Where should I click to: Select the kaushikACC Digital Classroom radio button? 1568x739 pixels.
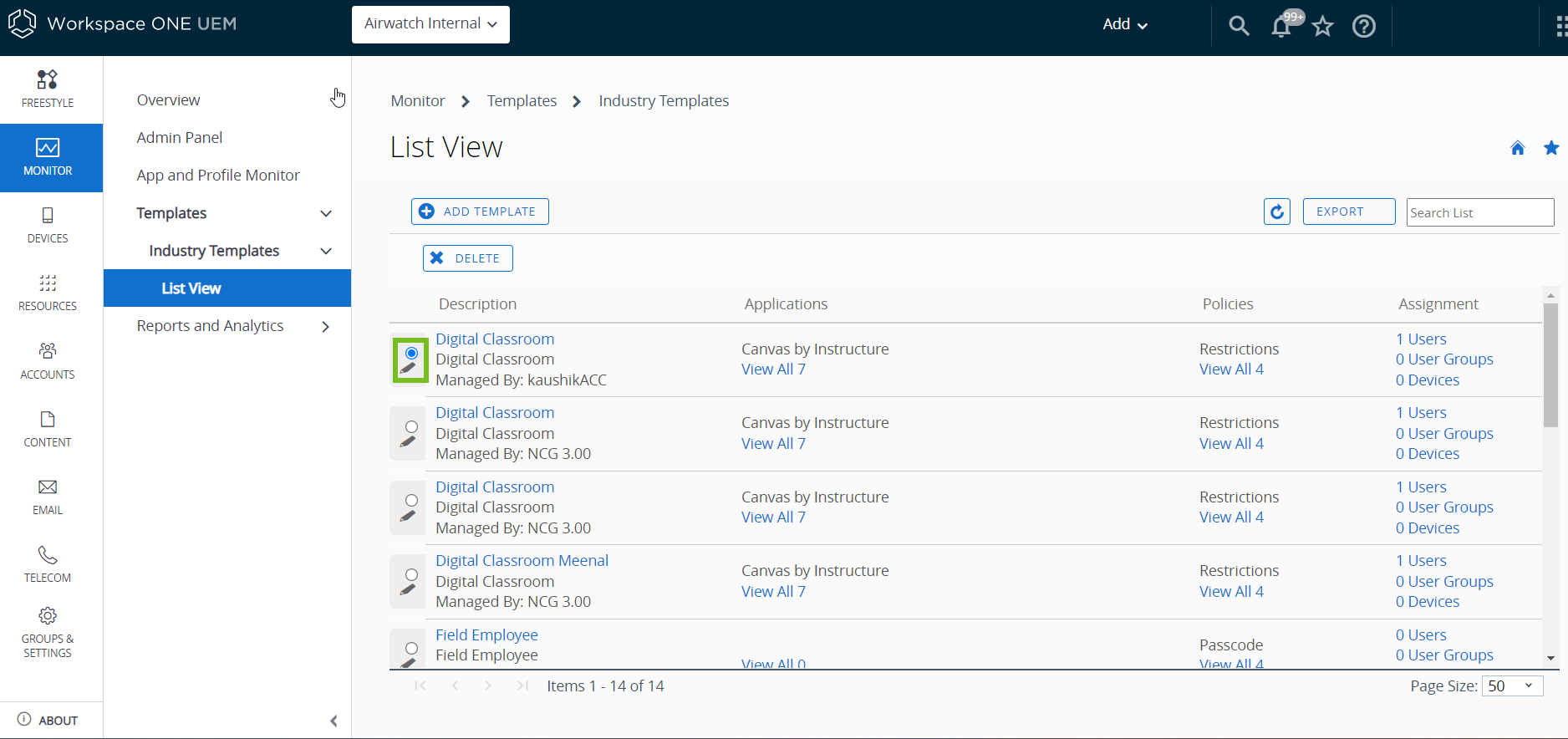pos(411,353)
